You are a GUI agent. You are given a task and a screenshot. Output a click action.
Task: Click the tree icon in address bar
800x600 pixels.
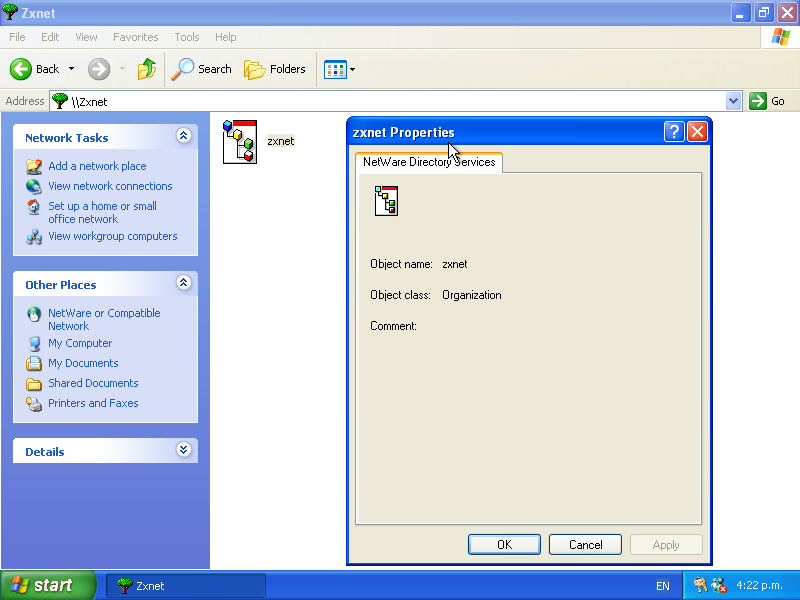60,101
